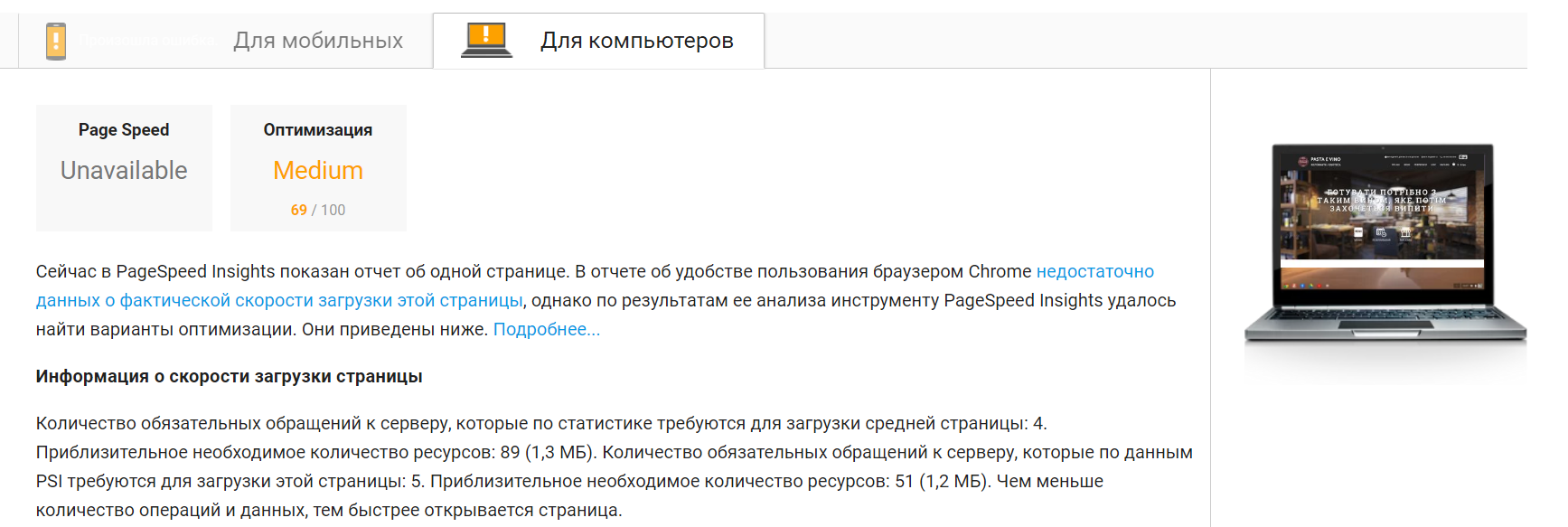
Task: Follow the "Подробнее..." link
Action: (546, 329)
